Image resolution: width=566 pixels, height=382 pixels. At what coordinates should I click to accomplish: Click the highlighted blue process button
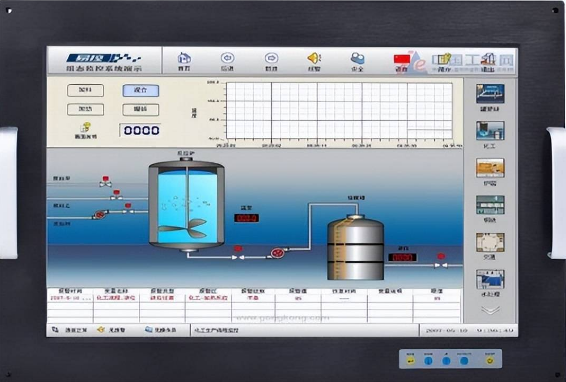pos(140,90)
